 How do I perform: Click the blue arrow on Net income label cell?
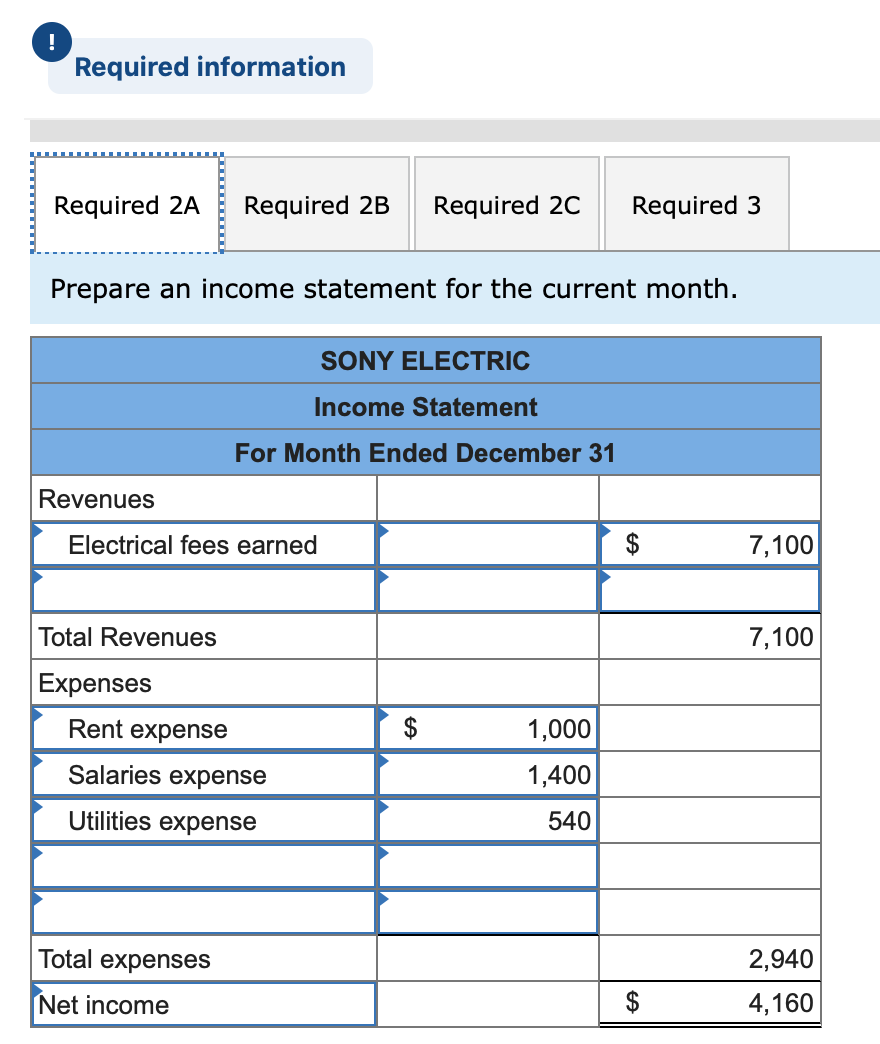point(38,988)
